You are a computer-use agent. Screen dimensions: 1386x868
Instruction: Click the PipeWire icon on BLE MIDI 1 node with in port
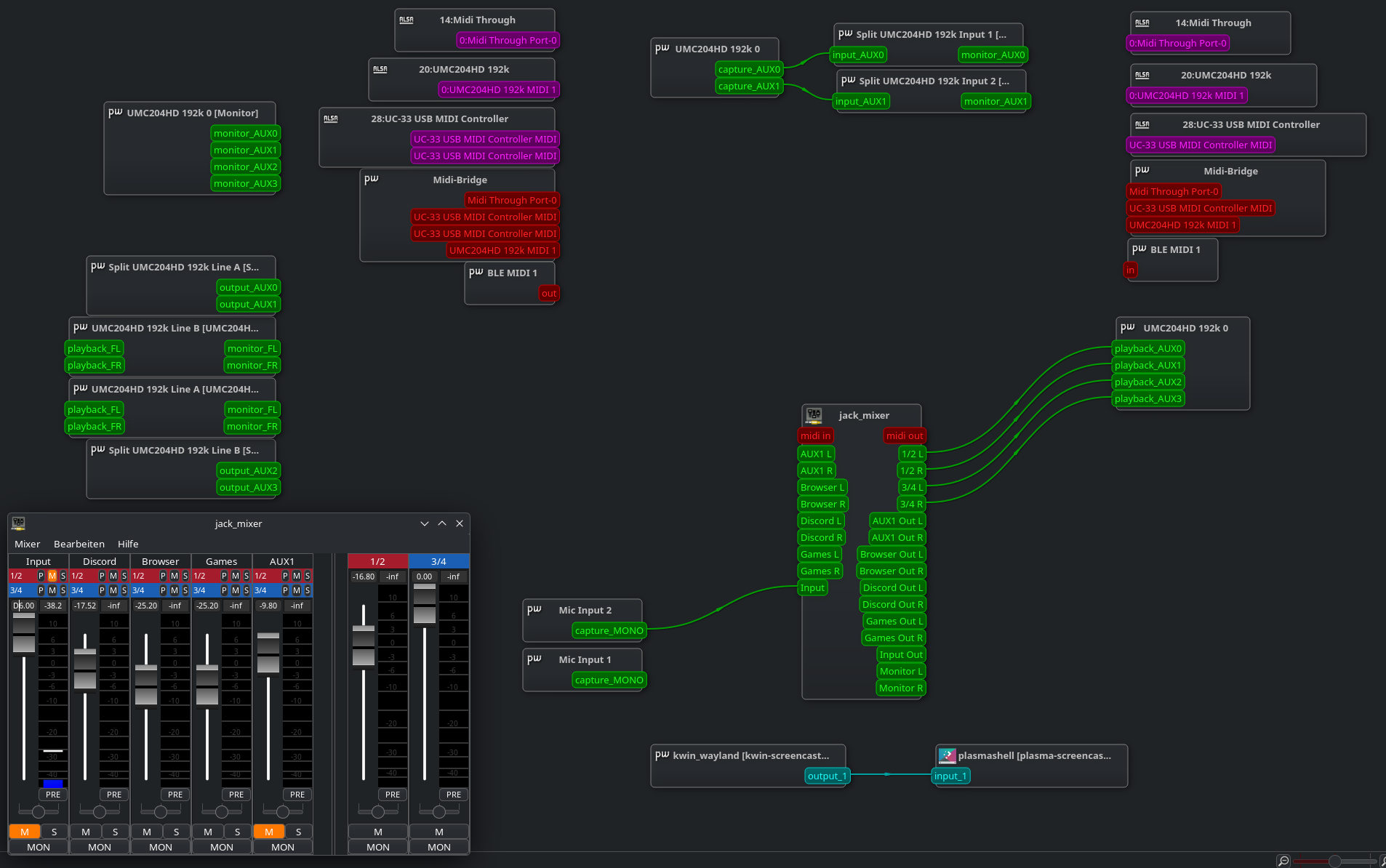(1139, 249)
